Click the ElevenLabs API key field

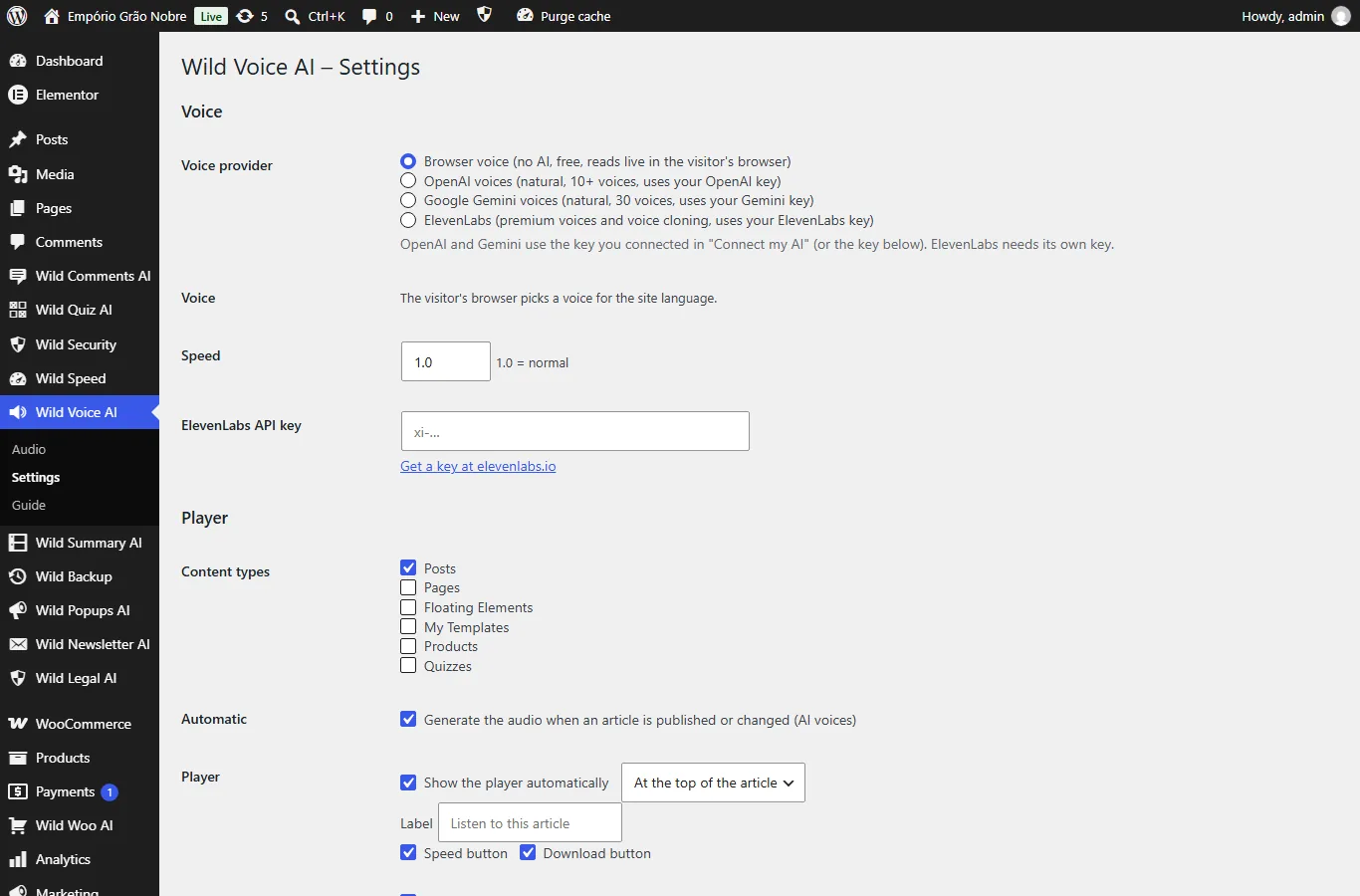(x=575, y=431)
